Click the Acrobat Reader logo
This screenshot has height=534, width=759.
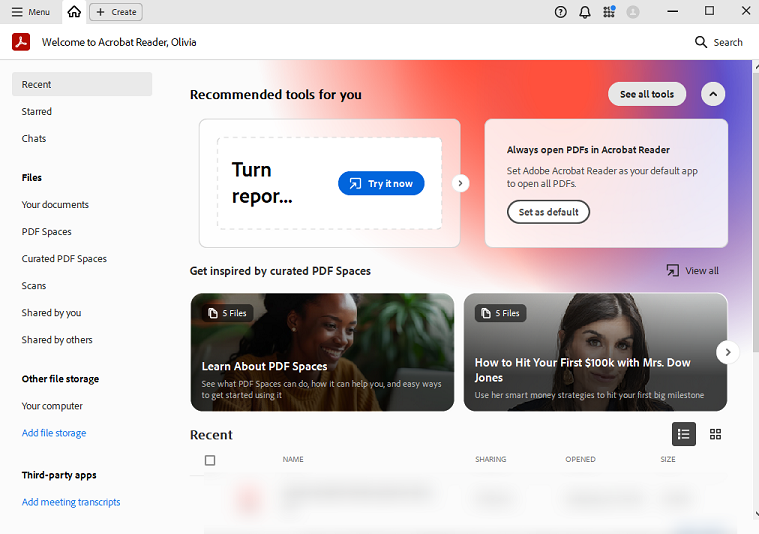[21, 42]
